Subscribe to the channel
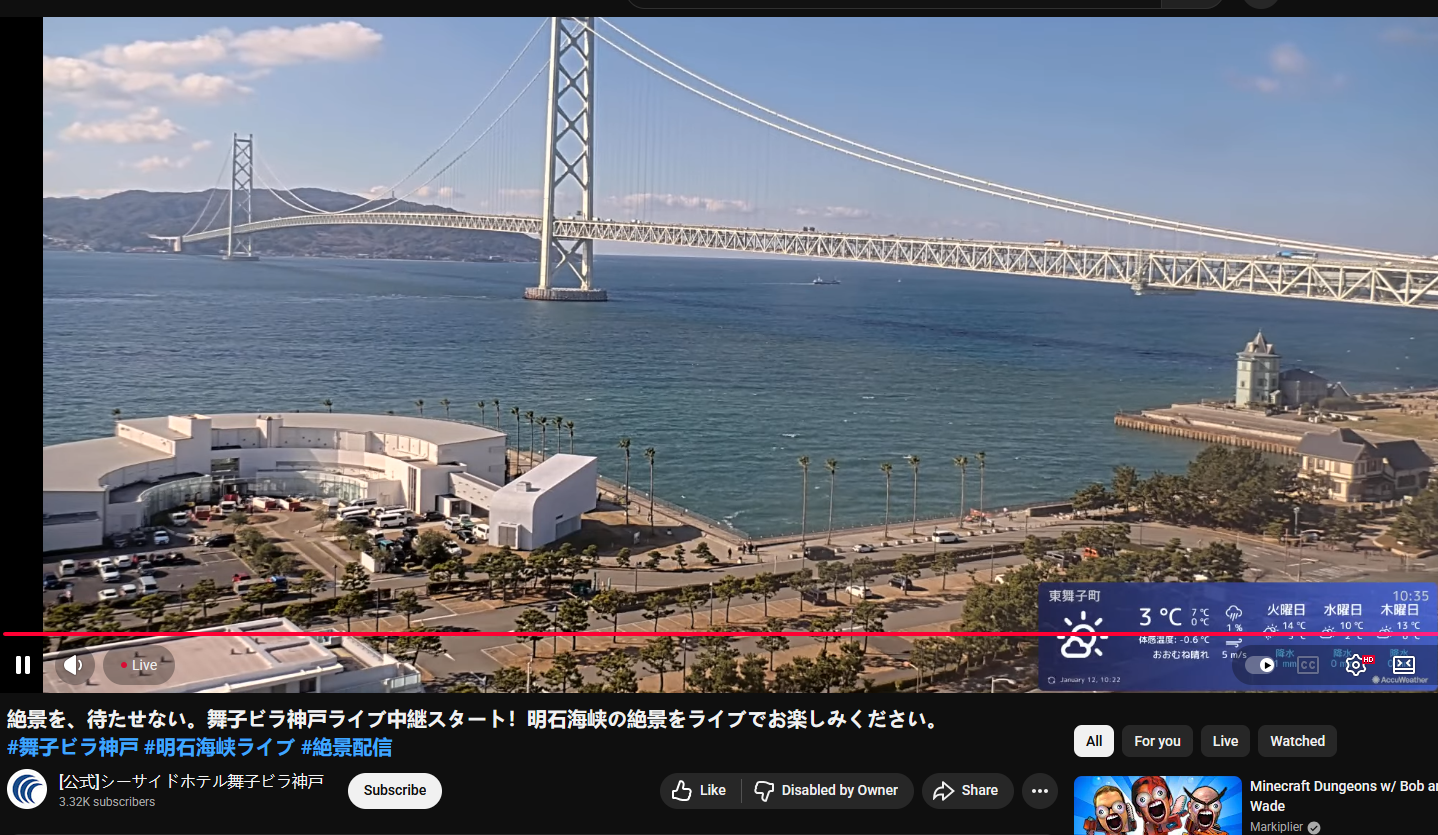 tap(395, 790)
